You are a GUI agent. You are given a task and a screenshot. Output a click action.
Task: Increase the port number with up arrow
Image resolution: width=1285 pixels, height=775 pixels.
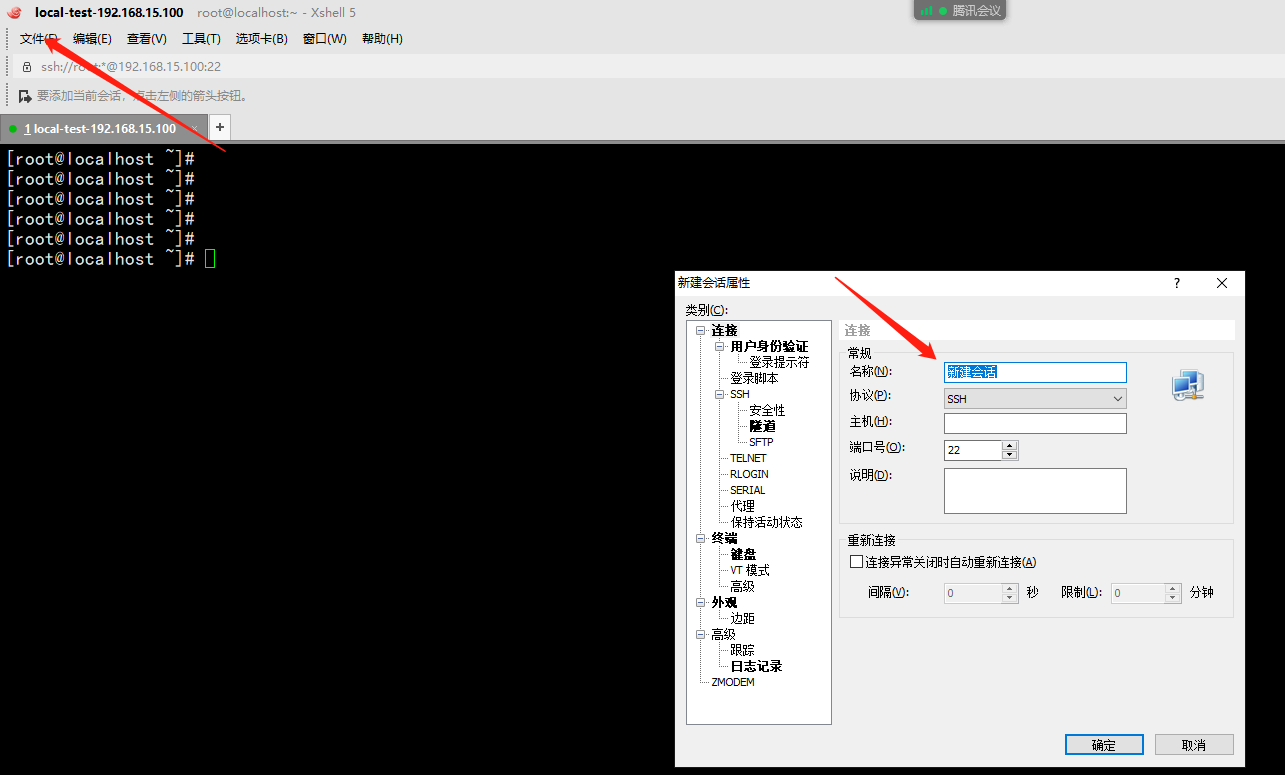click(x=1010, y=445)
